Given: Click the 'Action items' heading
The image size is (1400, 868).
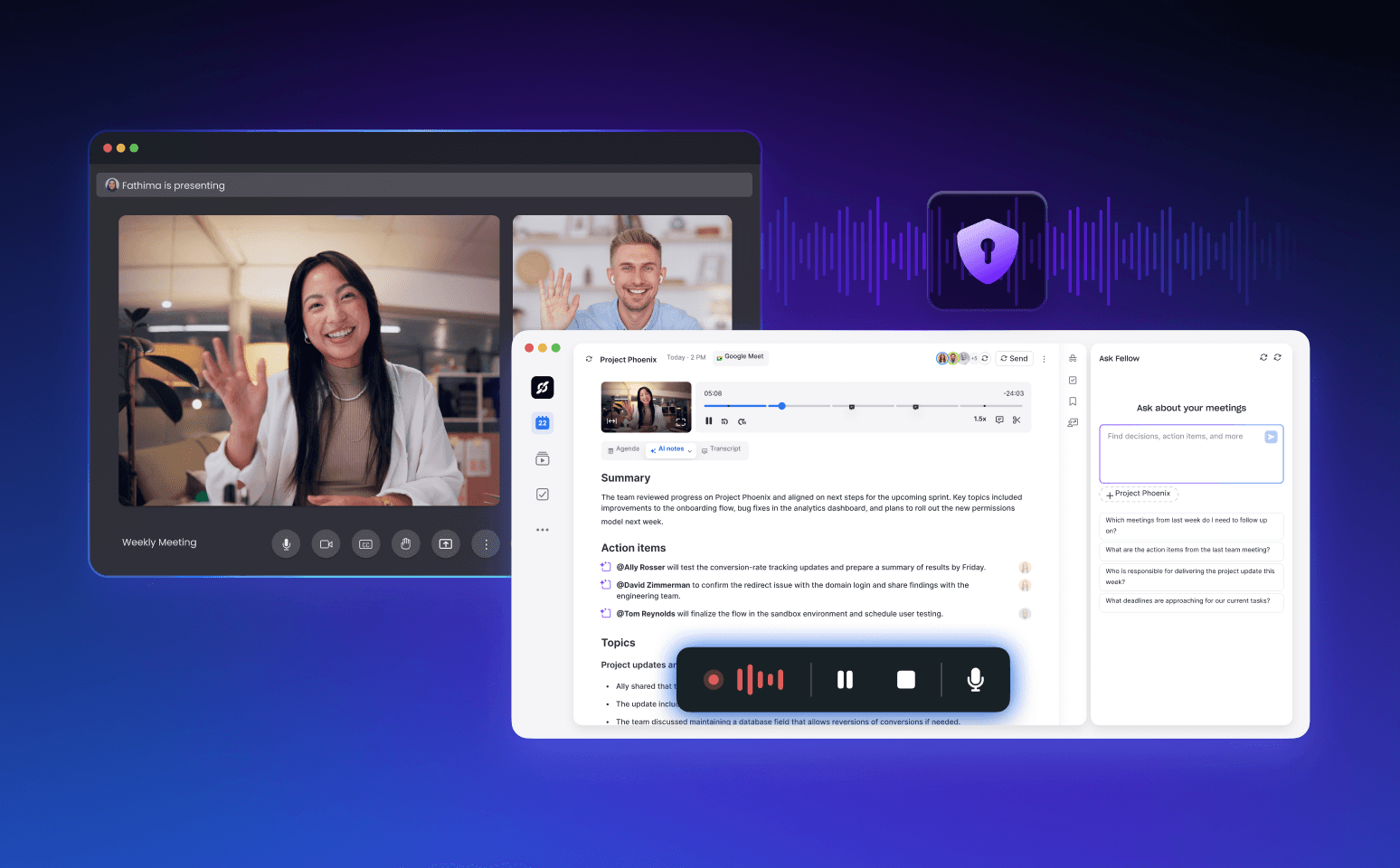Looking at the screenshot, I should [633, 548].
